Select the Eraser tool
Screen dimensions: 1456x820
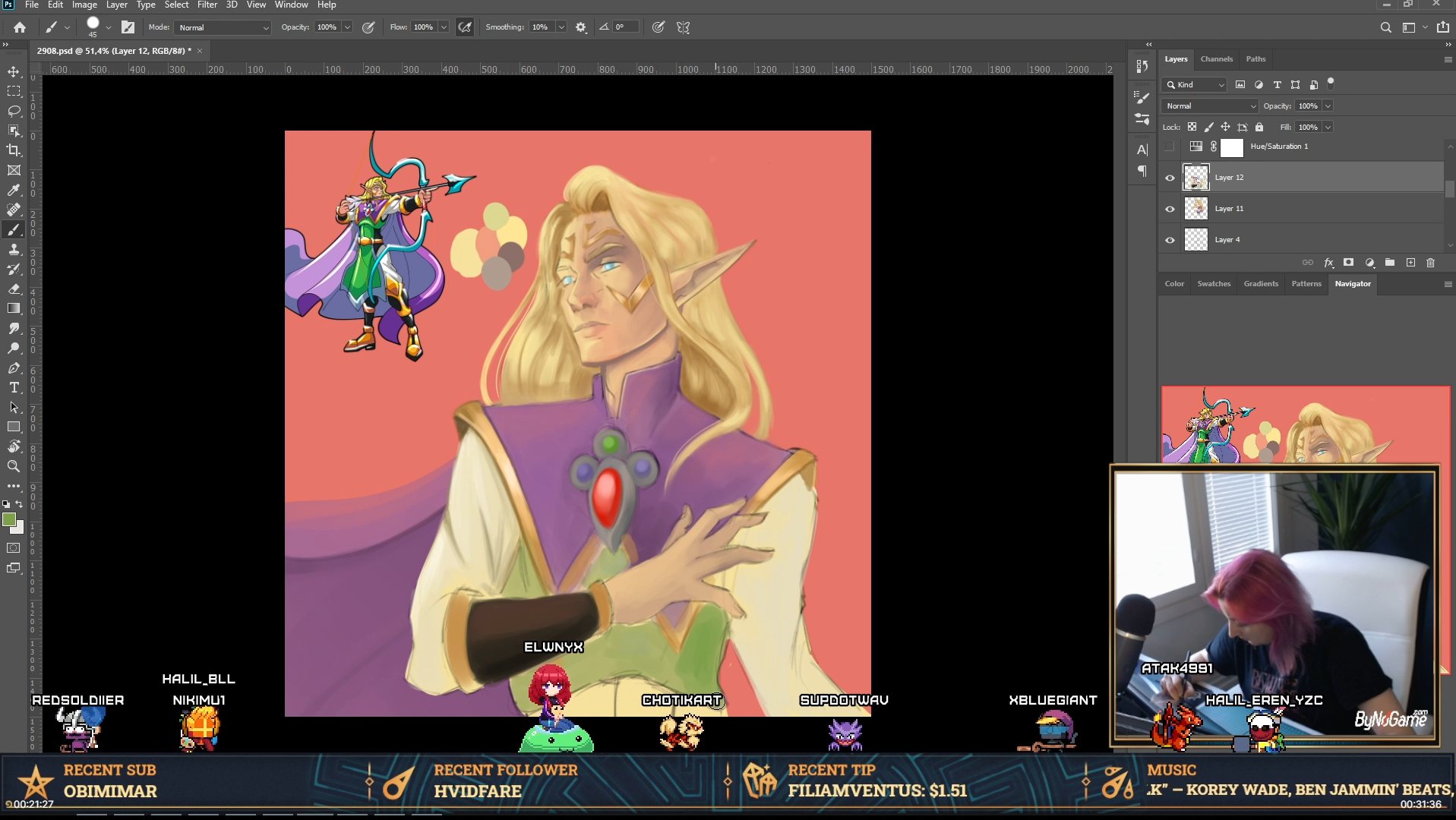[14, 289]
